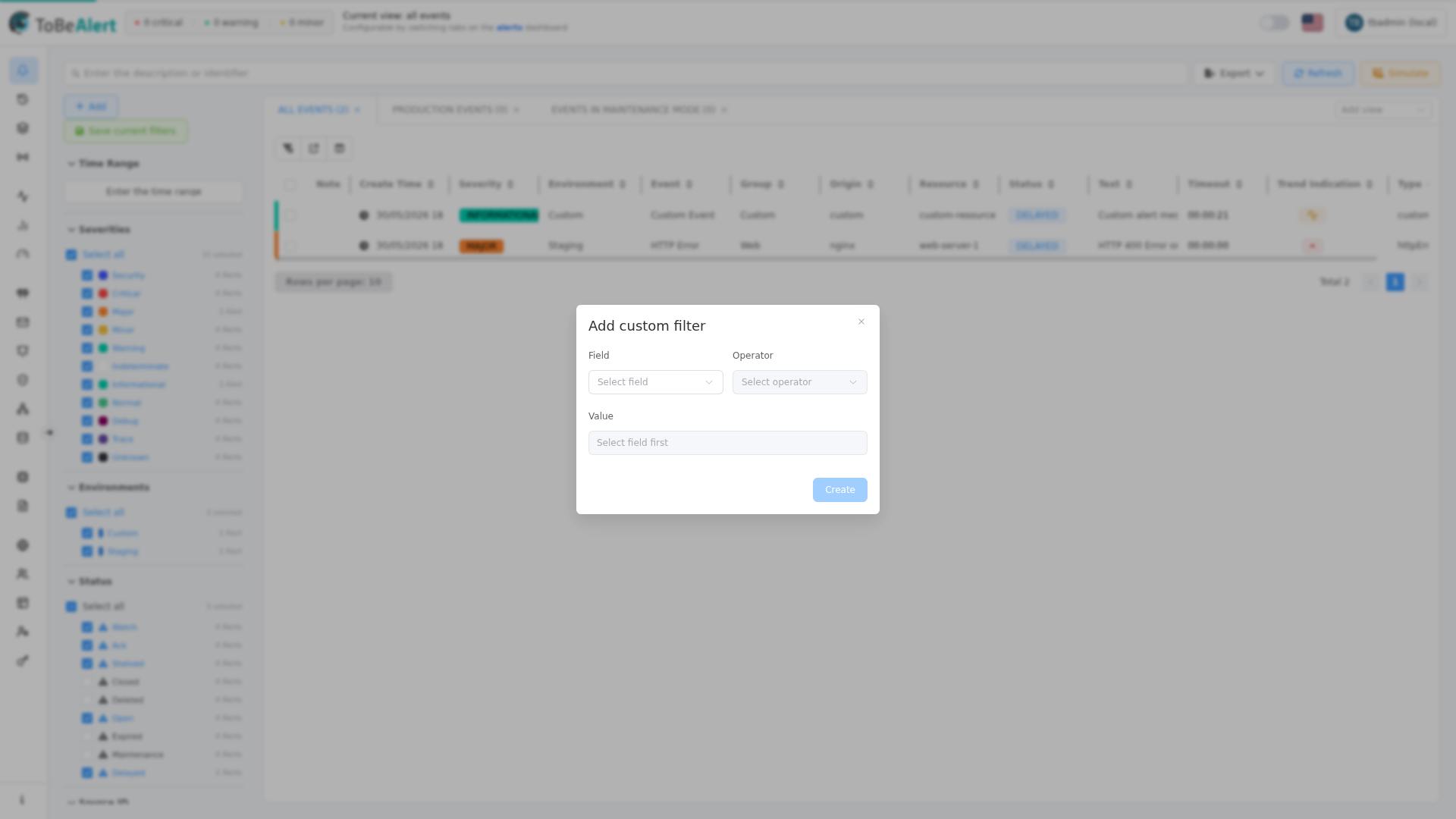Screen dimensions: 1456x819
Task: Select the table header select-all checkbox
Action: click(290, 184)
